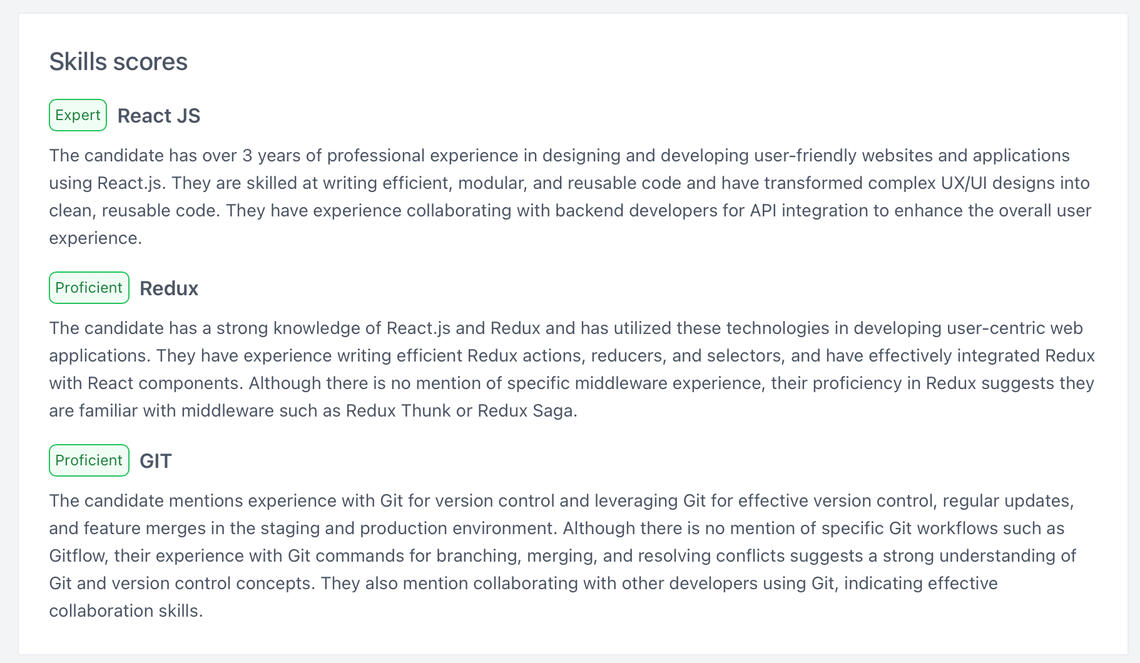
Task: Click the React JS description paragraph
Action: (570, 197)
